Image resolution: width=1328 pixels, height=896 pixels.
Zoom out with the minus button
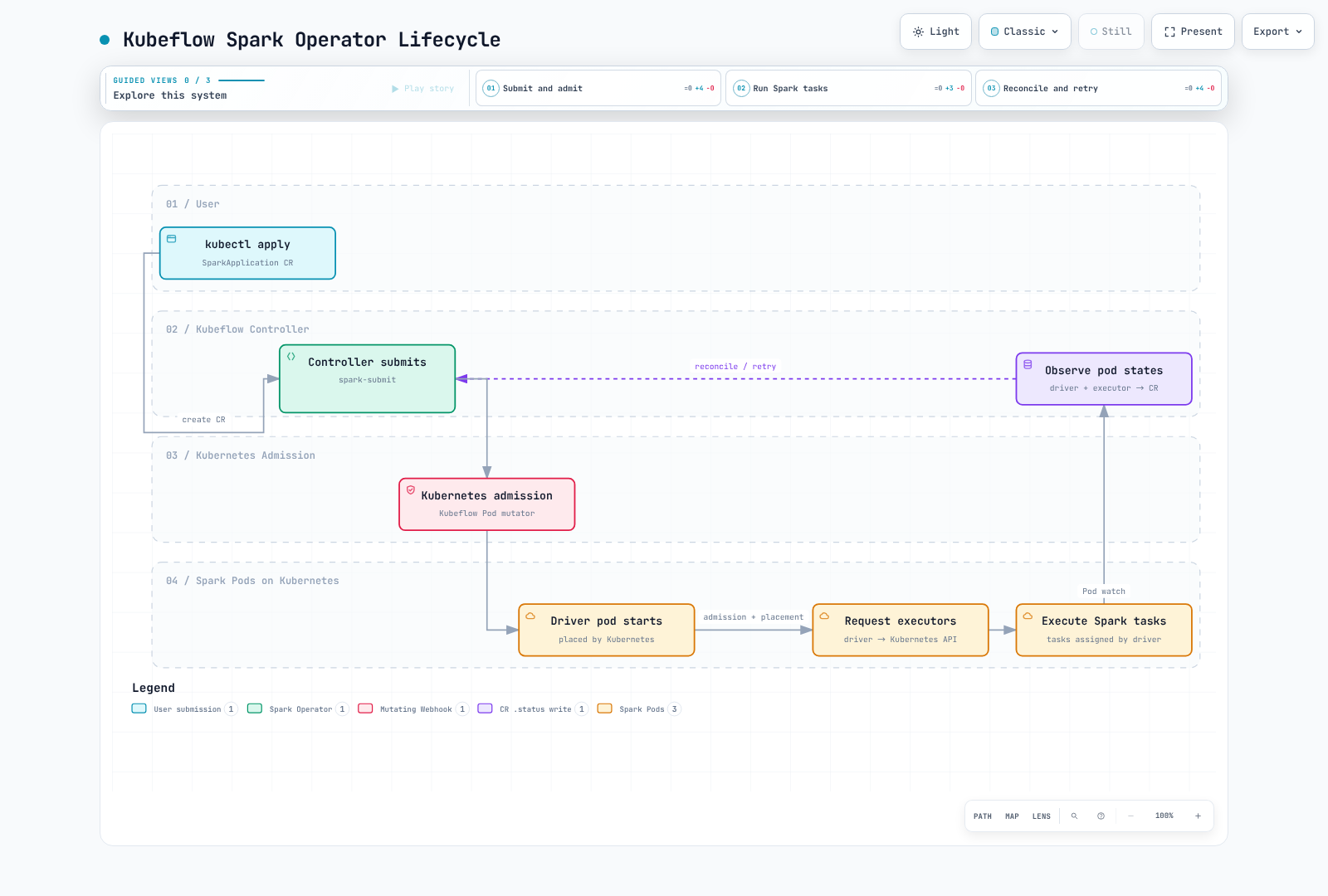click(1130, 816)
